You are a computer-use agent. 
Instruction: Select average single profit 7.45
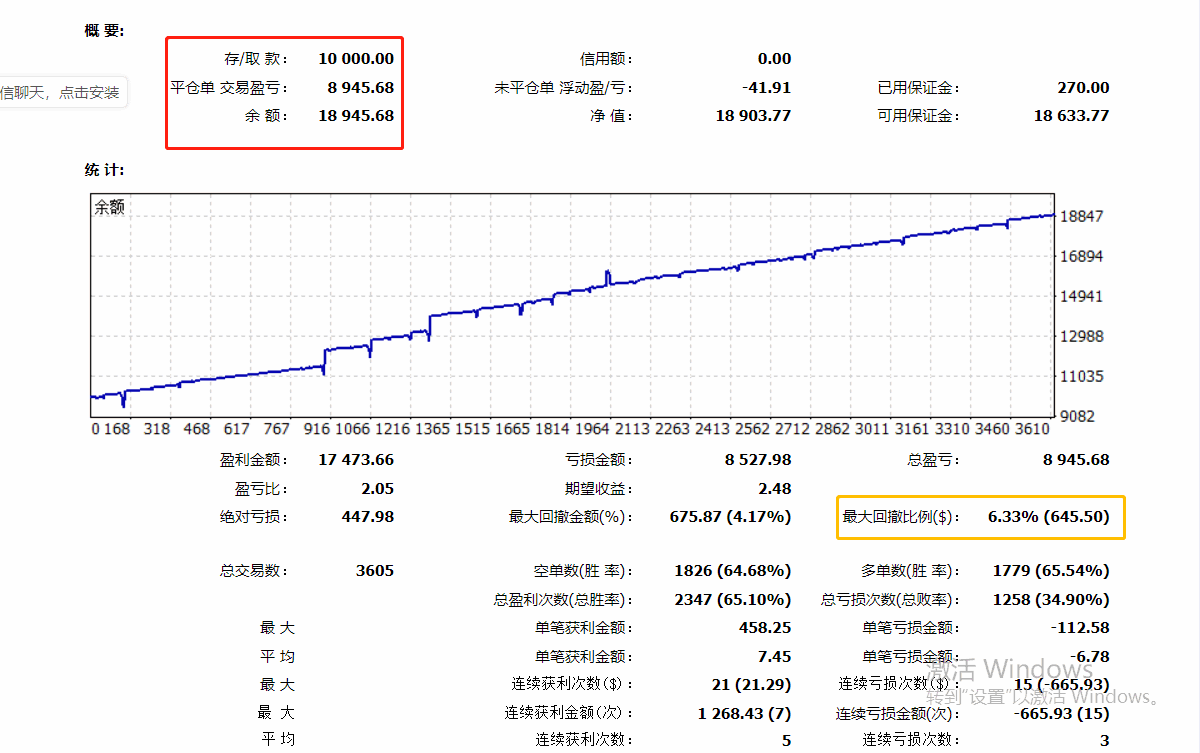pos(775,657)
